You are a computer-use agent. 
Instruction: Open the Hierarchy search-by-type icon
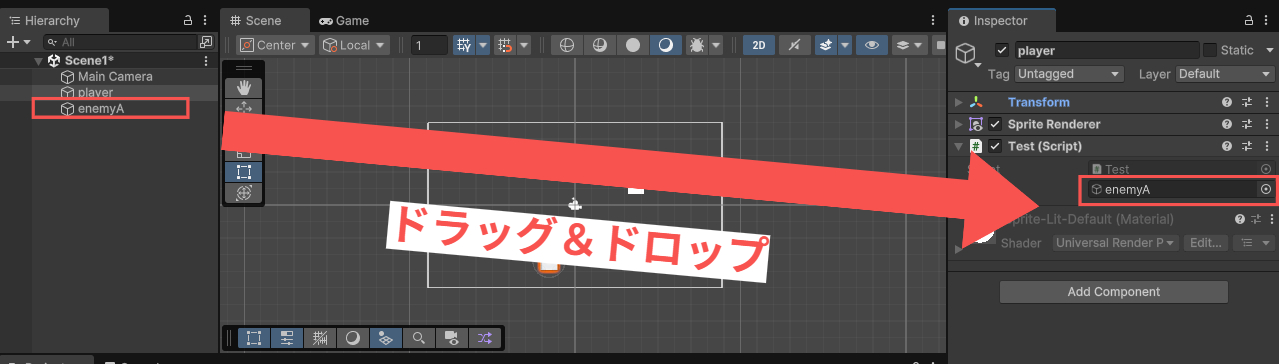pos(206,42)
